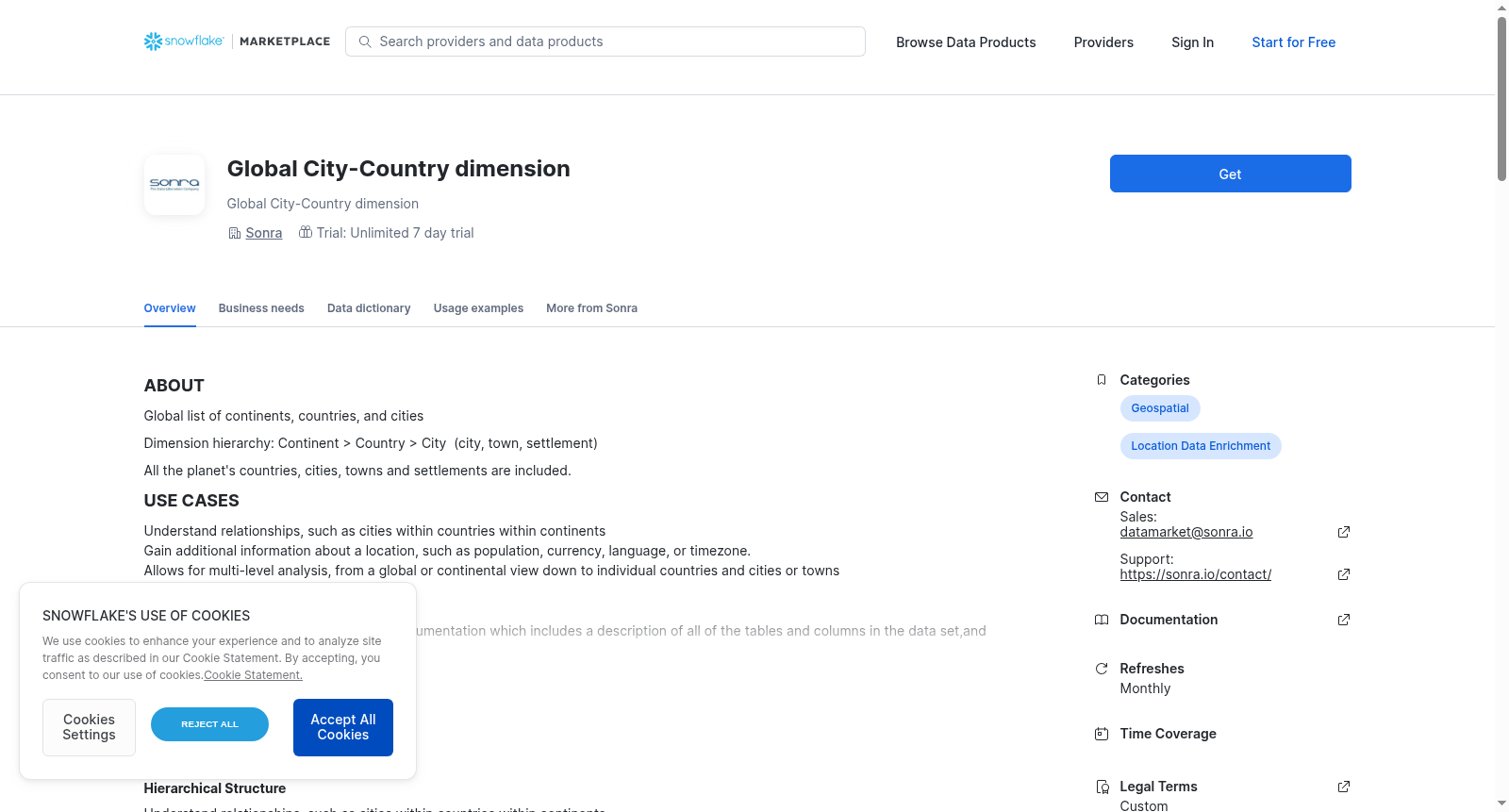Click the datamarket@sonra.io email link
Image resolution: width=1509 pixels, height=812 pixels.
tap(1186, 532)
